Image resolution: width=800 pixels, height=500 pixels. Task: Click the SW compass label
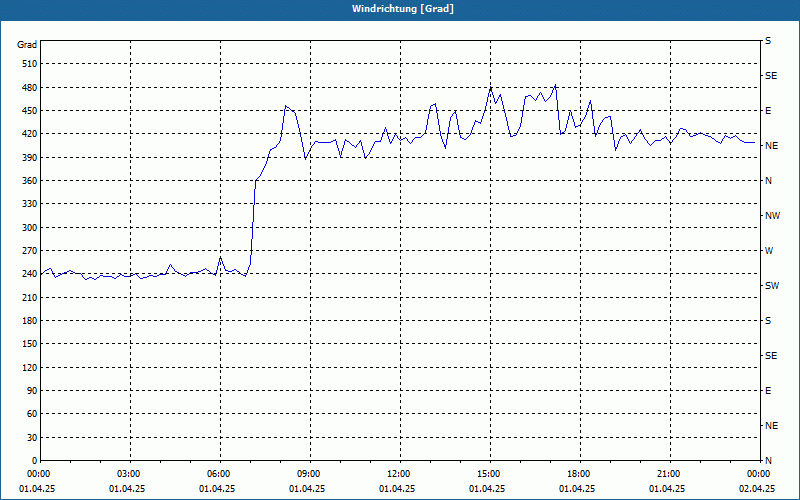[x=772, y=286]
